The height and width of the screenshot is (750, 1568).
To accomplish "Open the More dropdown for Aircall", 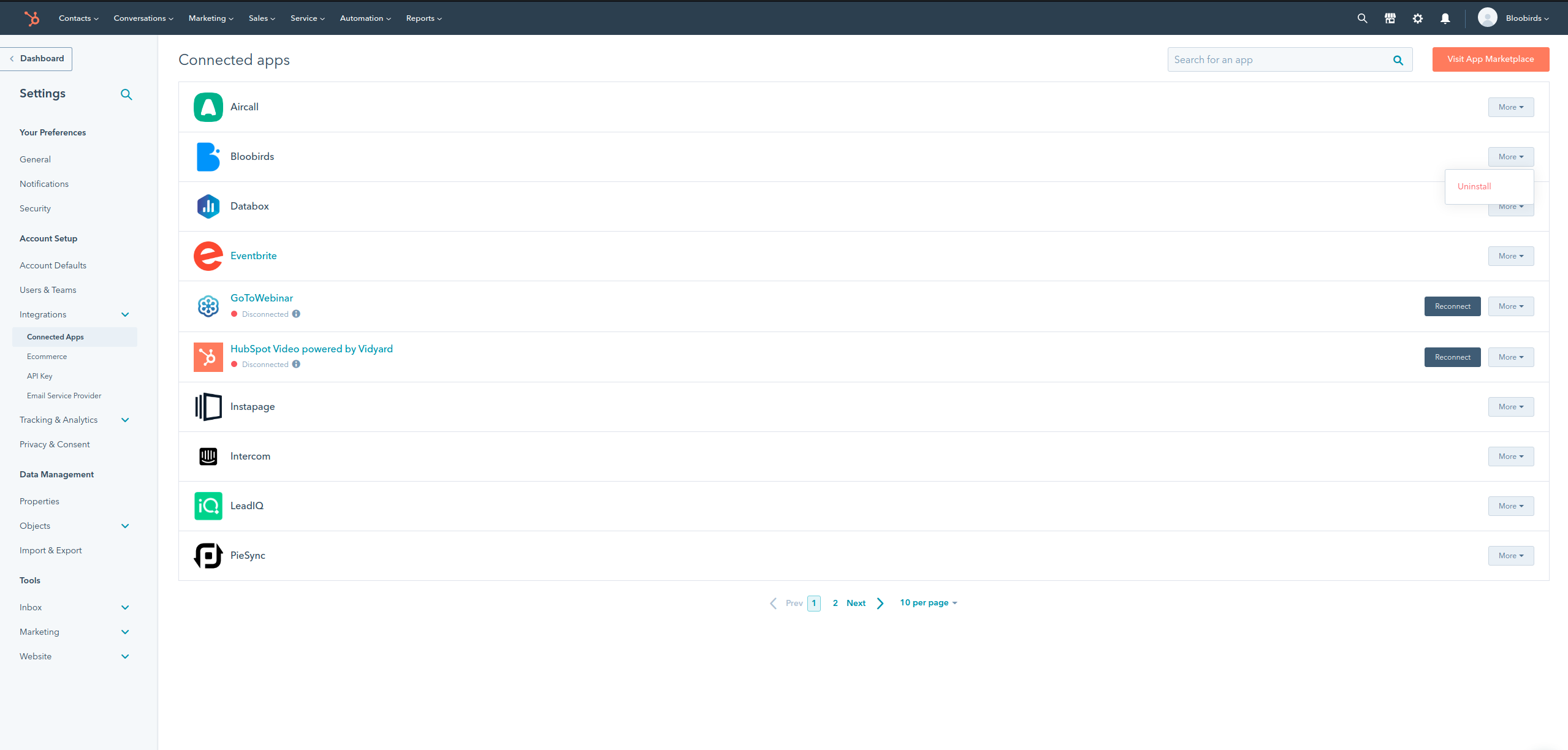I will click(1511, 107).
